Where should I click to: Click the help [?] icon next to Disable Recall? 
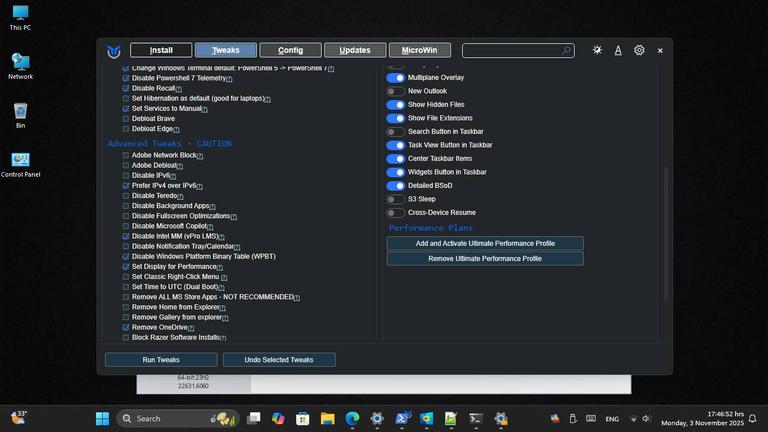click(x=179, y=89)
